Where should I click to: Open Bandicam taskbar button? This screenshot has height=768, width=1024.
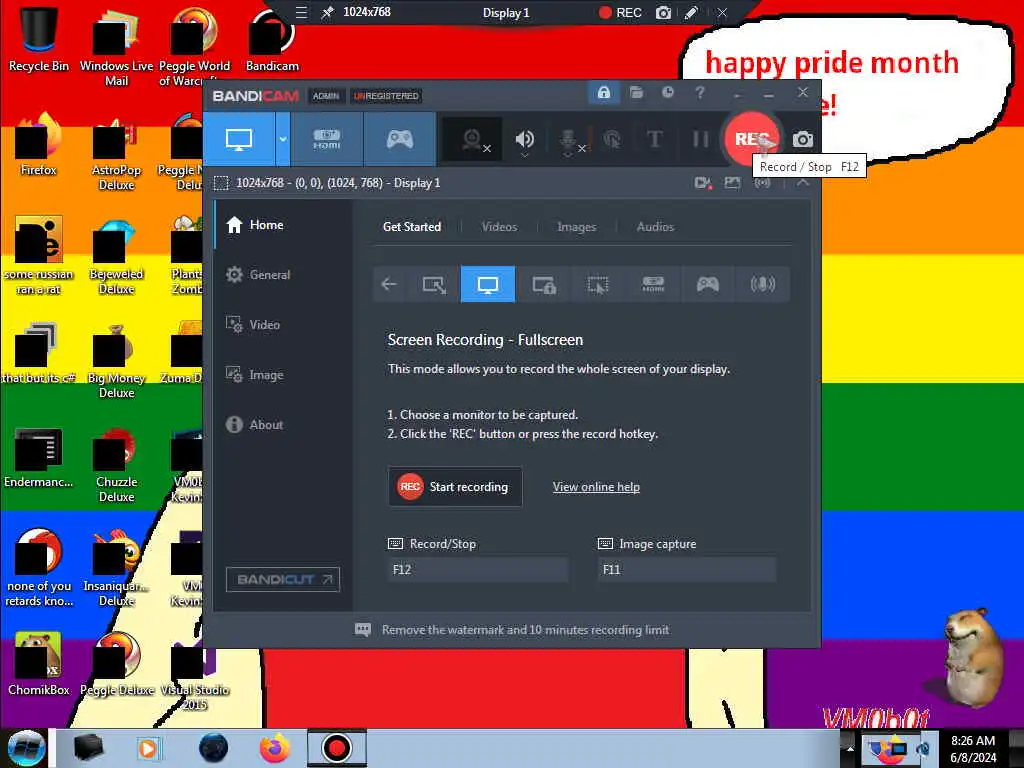337,748
